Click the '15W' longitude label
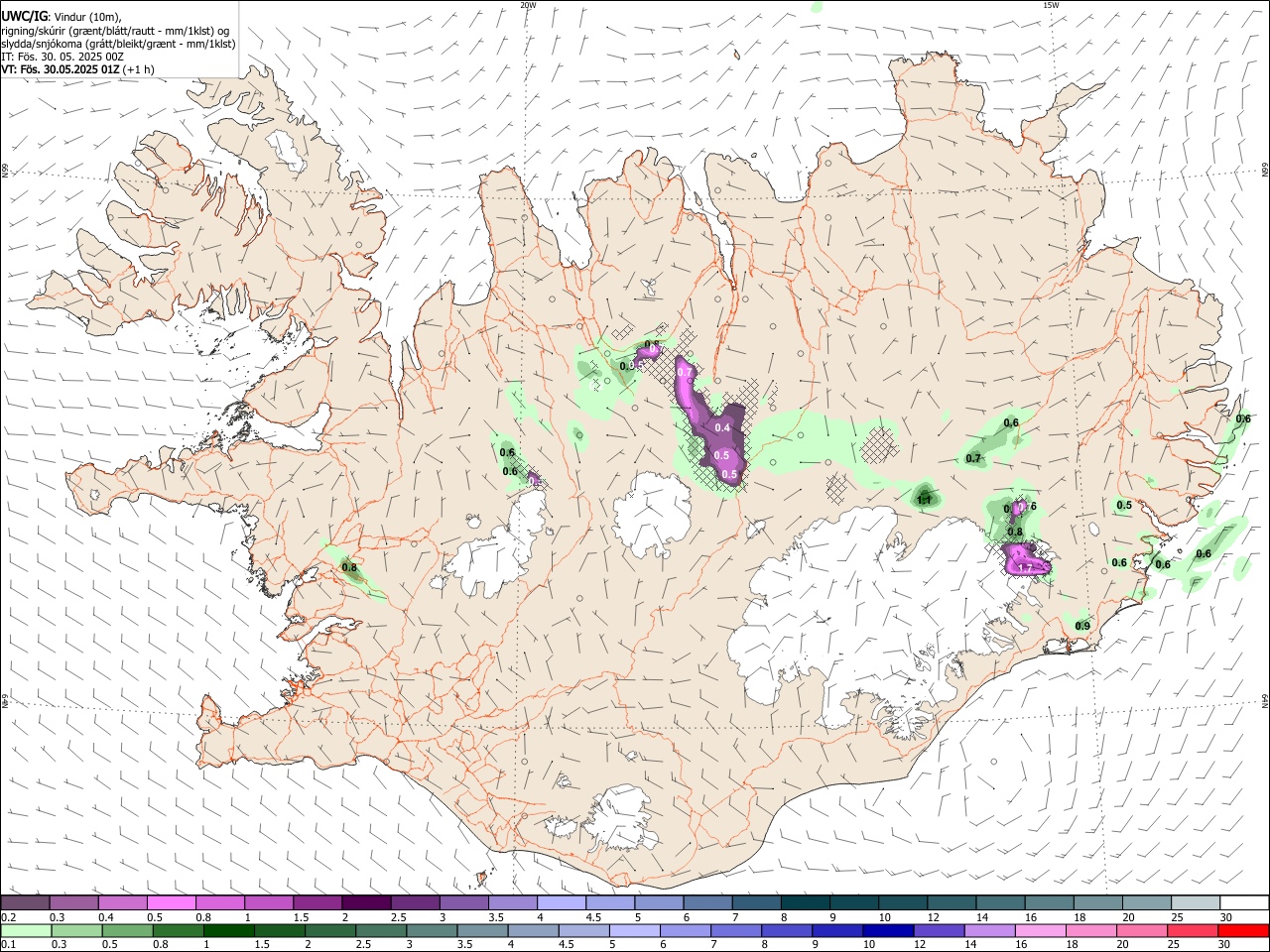This screenshot has width=1270, height=952. click(x=1050, y=5)
